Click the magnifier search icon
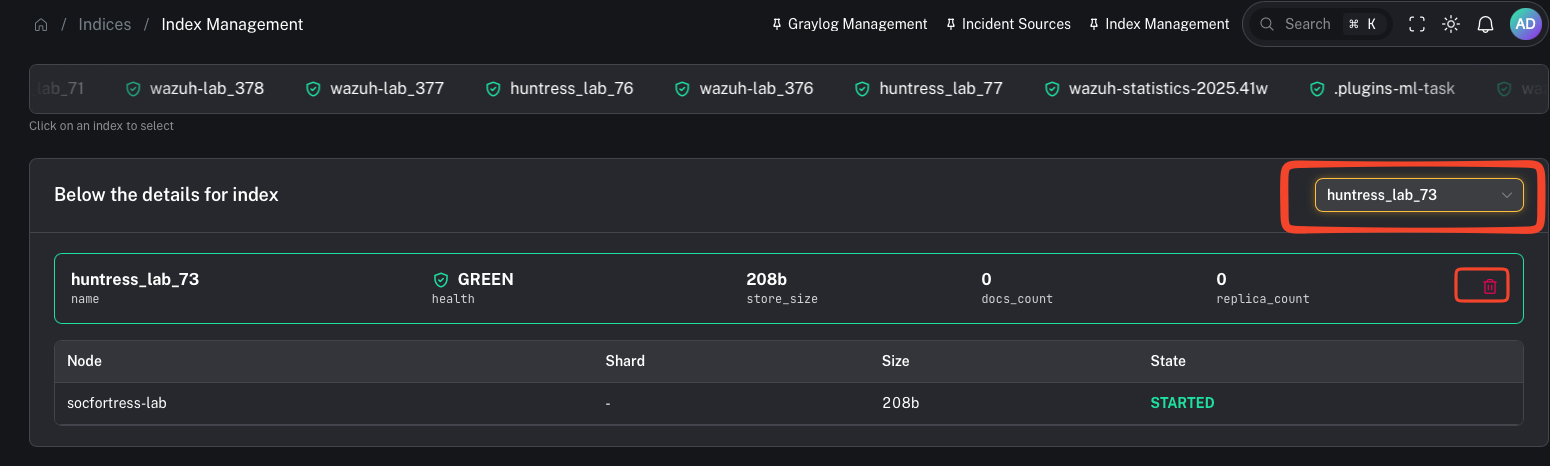The image size is (1550, 466). [1267, 24]
